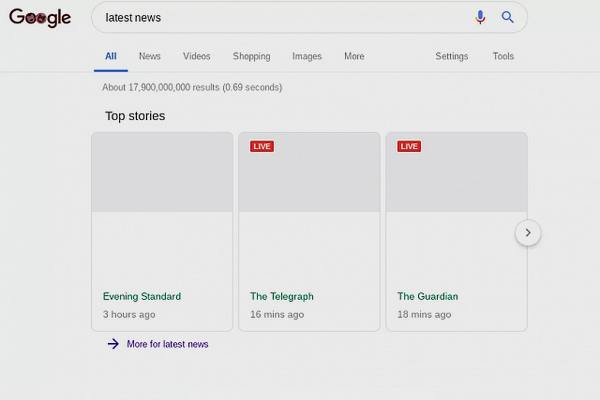
Task: Open The Telegraph story thumbnail
Action: point(309,172)
